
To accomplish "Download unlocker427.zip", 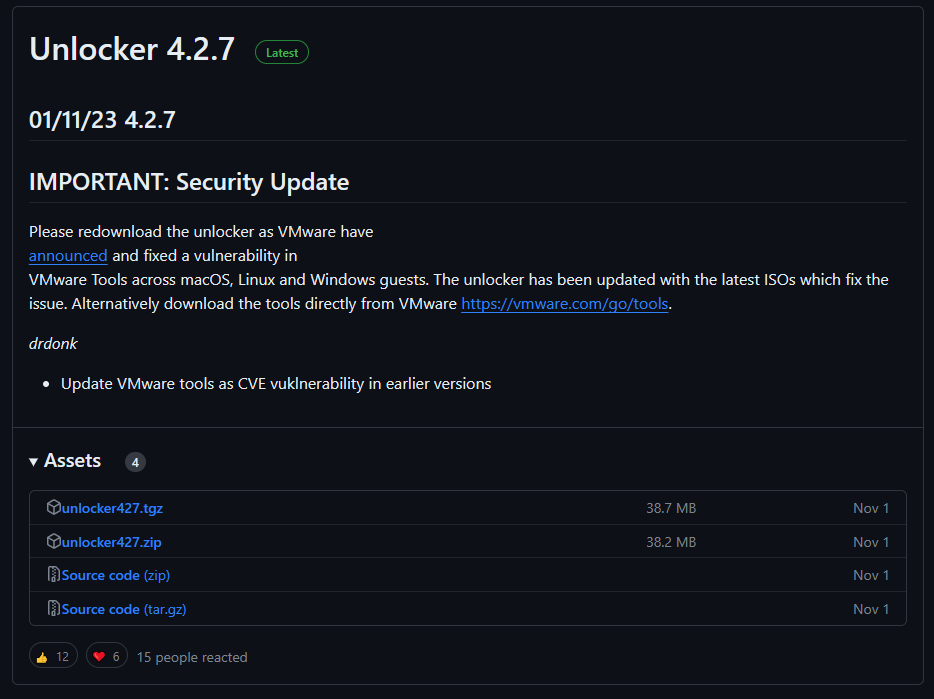I will pos(111,542).
